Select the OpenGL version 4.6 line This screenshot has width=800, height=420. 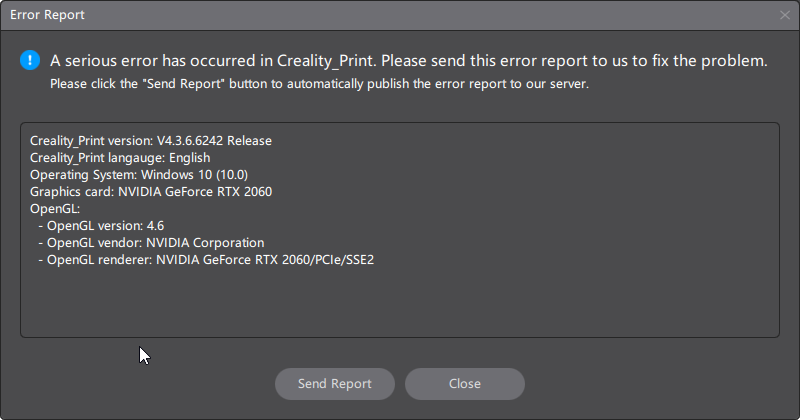99,226
